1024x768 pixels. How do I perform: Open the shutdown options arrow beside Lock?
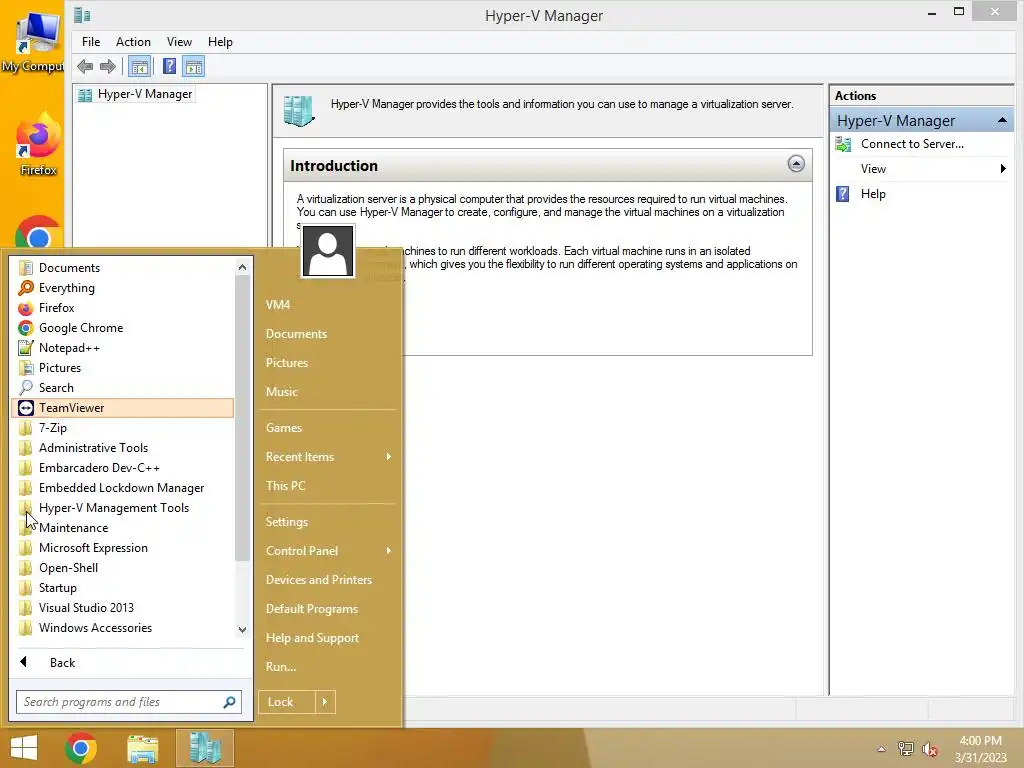[x=325, y=702]
